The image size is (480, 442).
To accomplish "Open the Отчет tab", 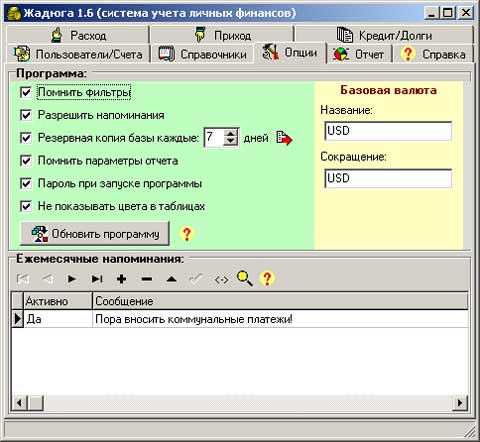I will coord(359,54).
